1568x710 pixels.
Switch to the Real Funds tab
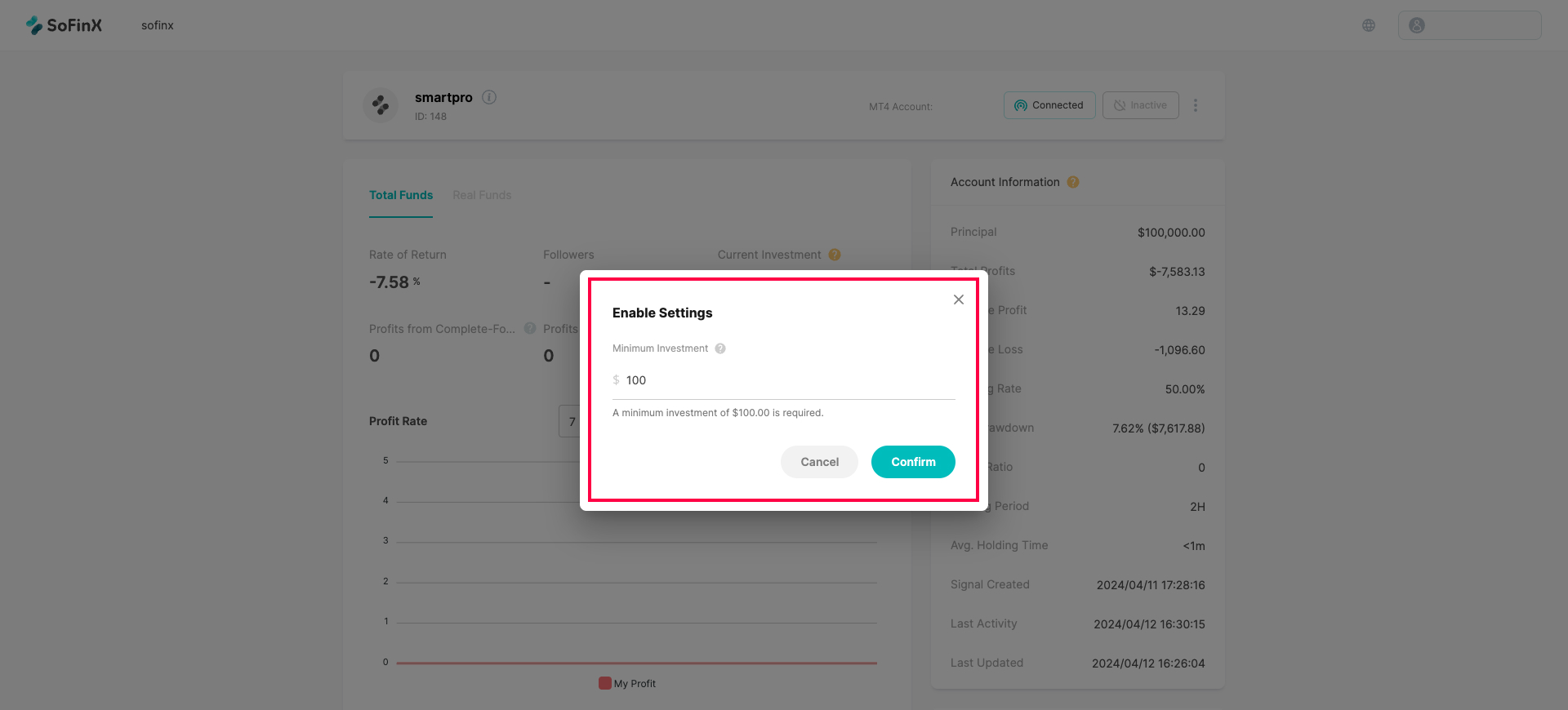click(x=482, y=195)
